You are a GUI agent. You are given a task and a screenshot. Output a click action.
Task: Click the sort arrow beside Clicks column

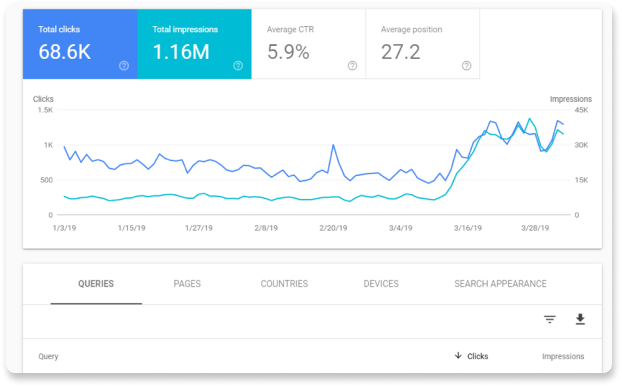click(458, 356)
